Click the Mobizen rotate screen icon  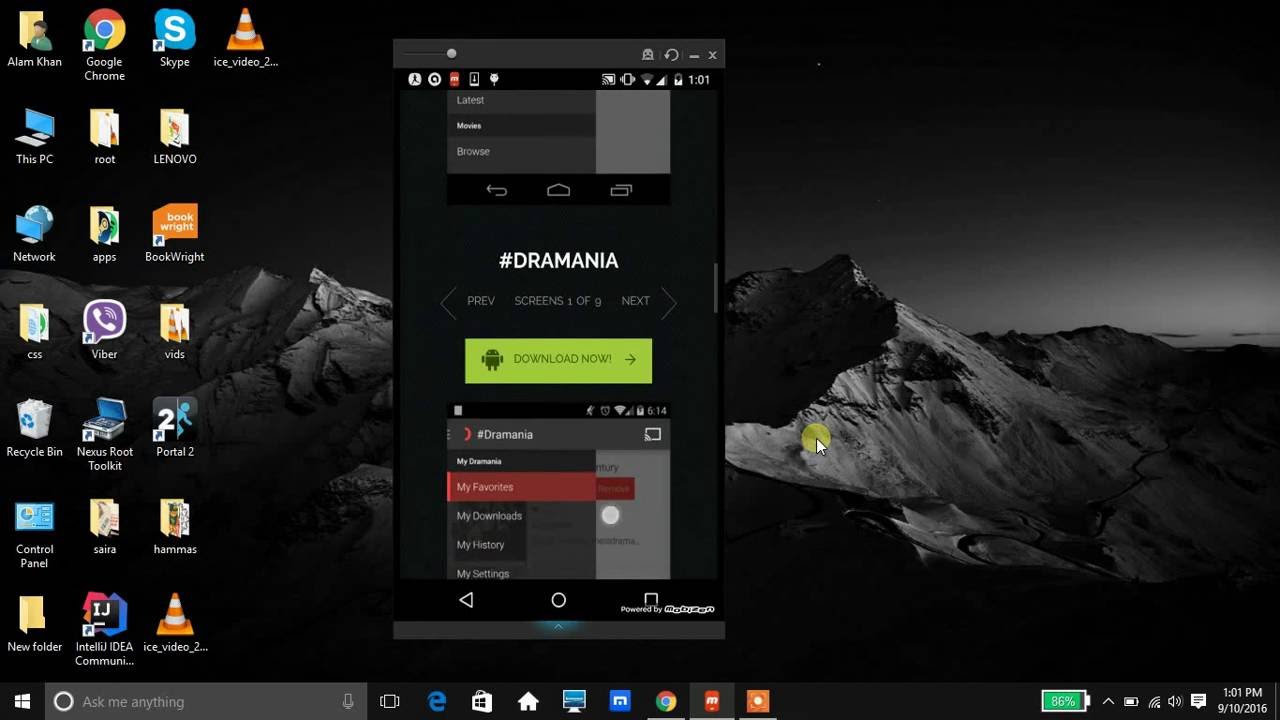(x=671, y=55)
